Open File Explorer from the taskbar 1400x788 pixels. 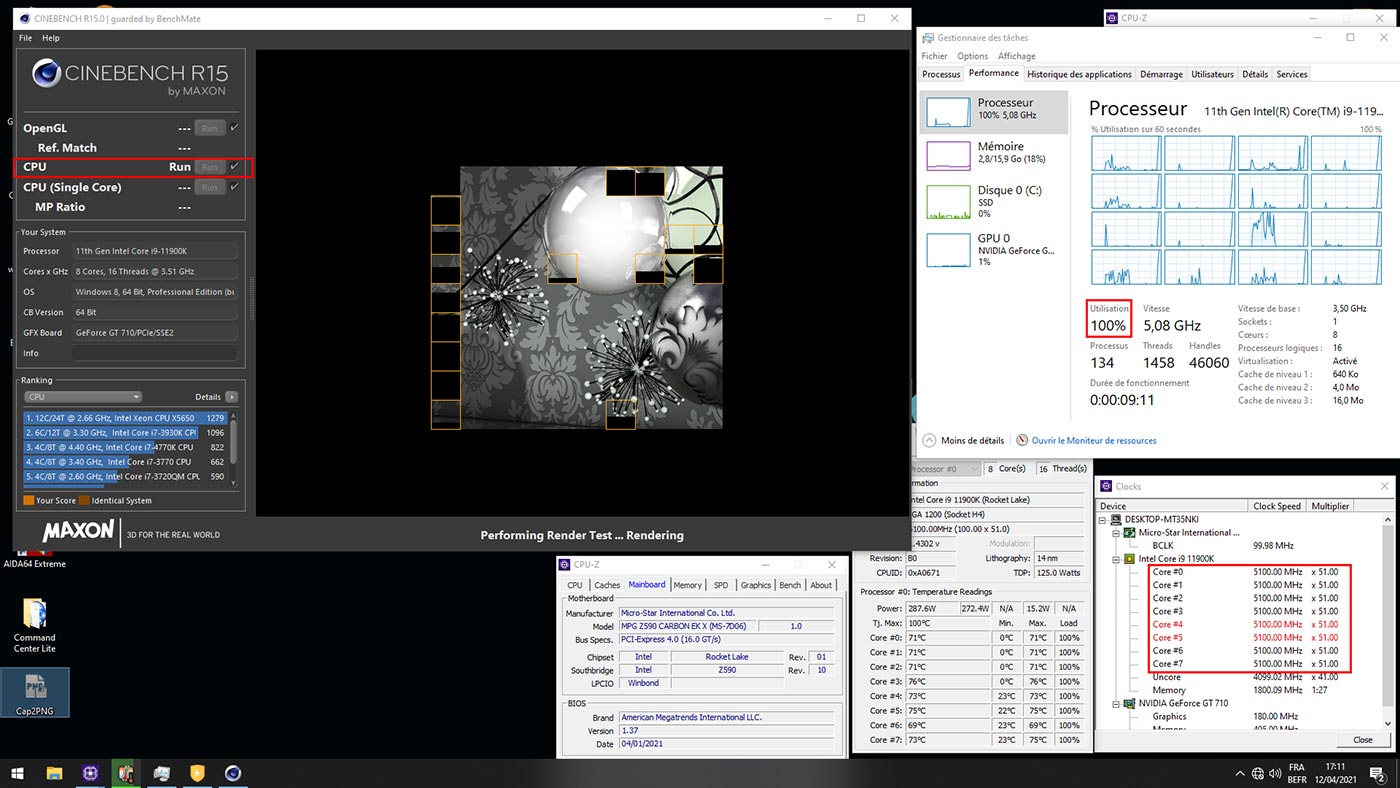pos(54,773)
